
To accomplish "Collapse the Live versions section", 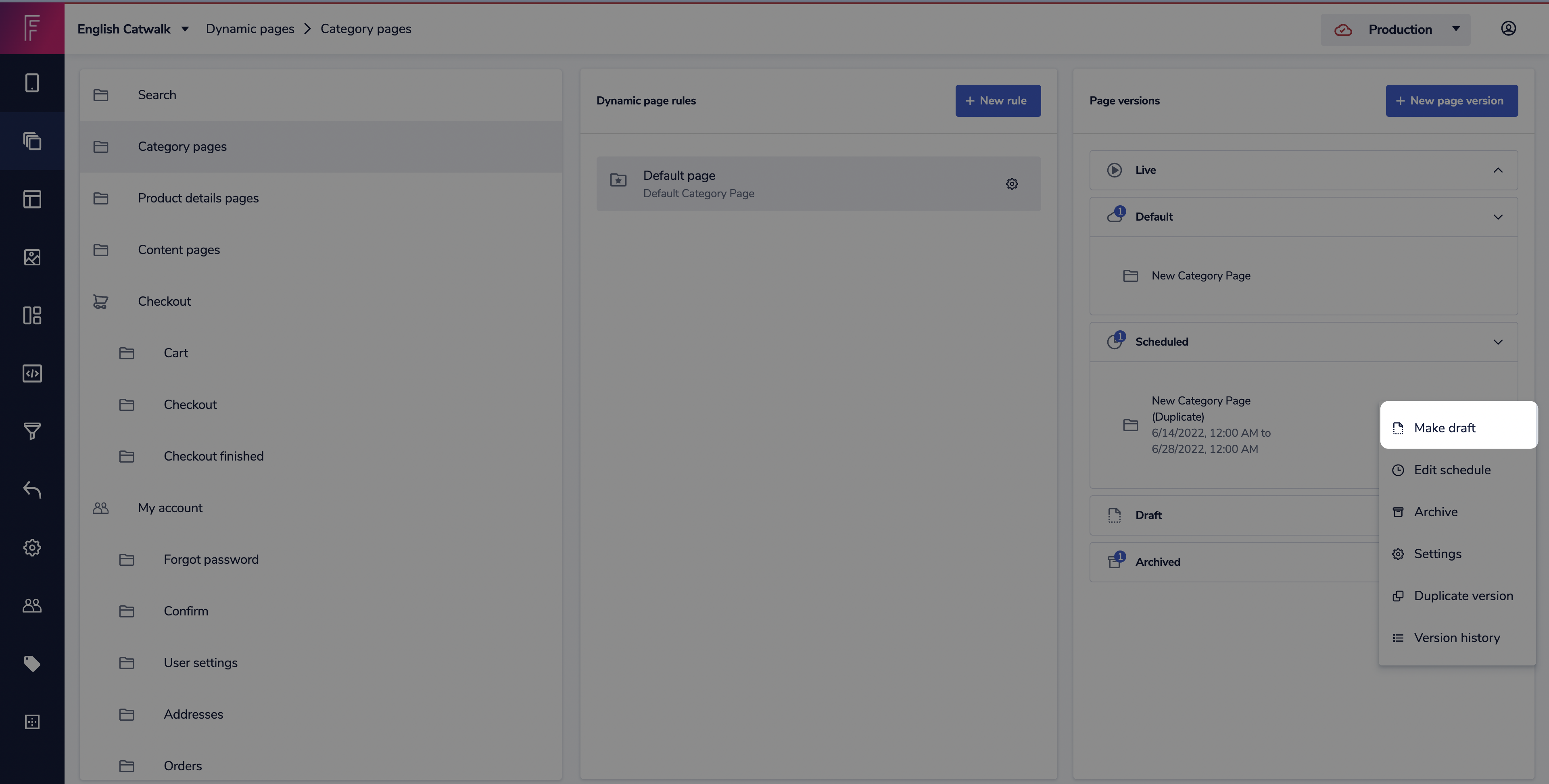I will click(x=1498, y=170).
